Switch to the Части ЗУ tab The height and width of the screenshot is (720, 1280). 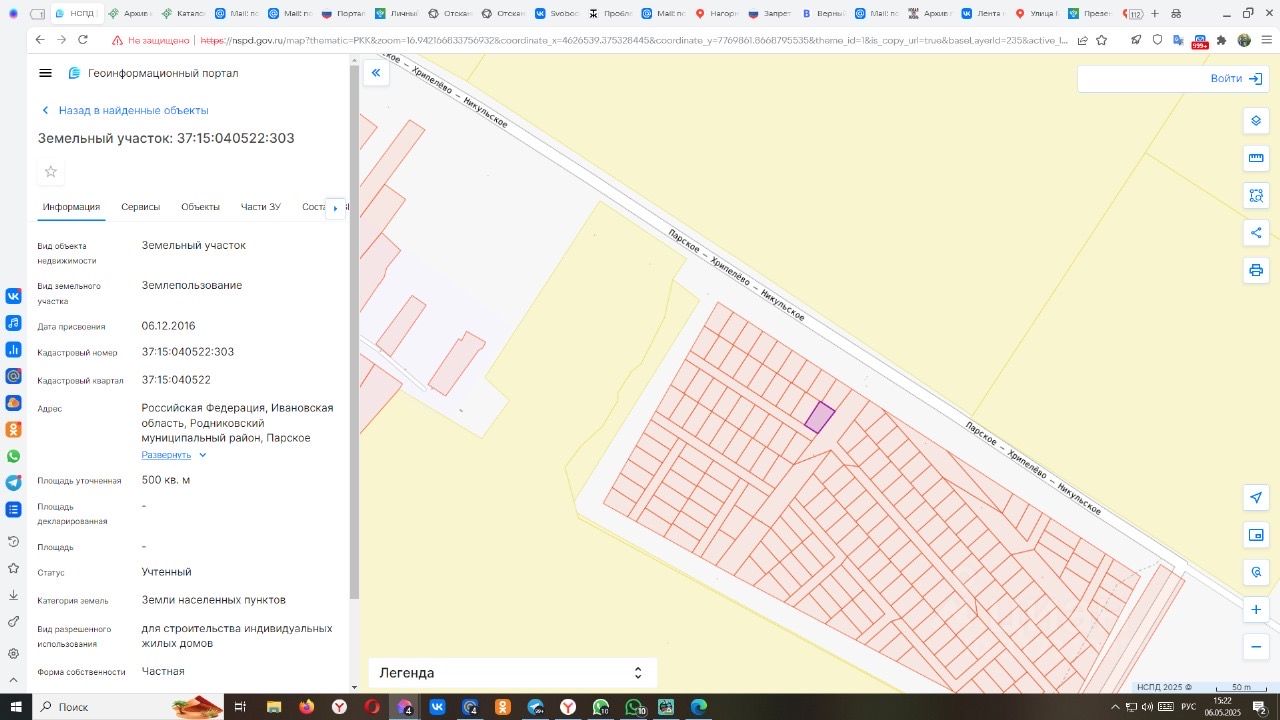260,207
